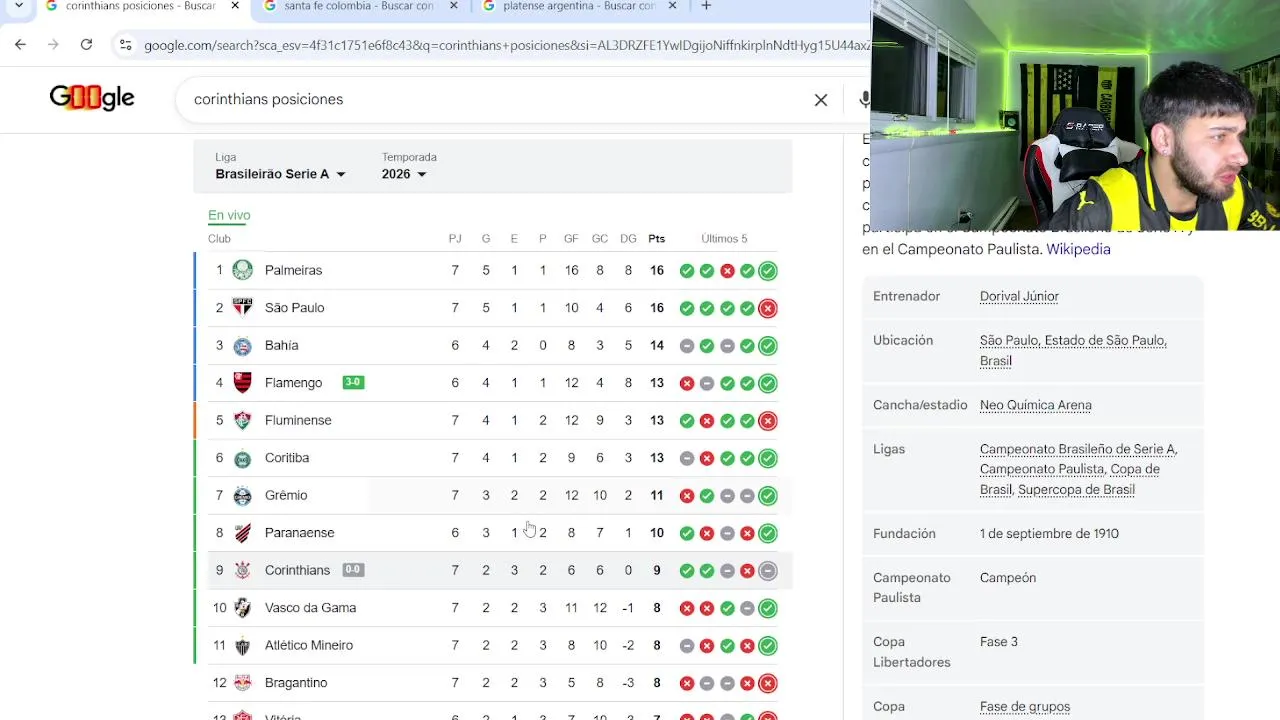
Task: Click the Fase de grupos link
Action: [1025, 706]
